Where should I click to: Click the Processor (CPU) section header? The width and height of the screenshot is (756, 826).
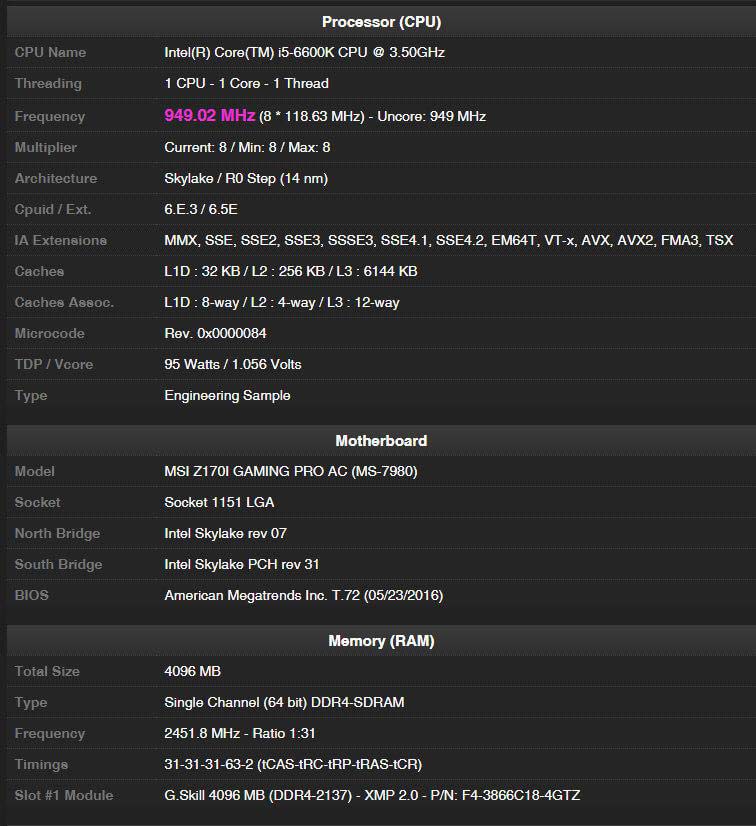click(381, 22)
